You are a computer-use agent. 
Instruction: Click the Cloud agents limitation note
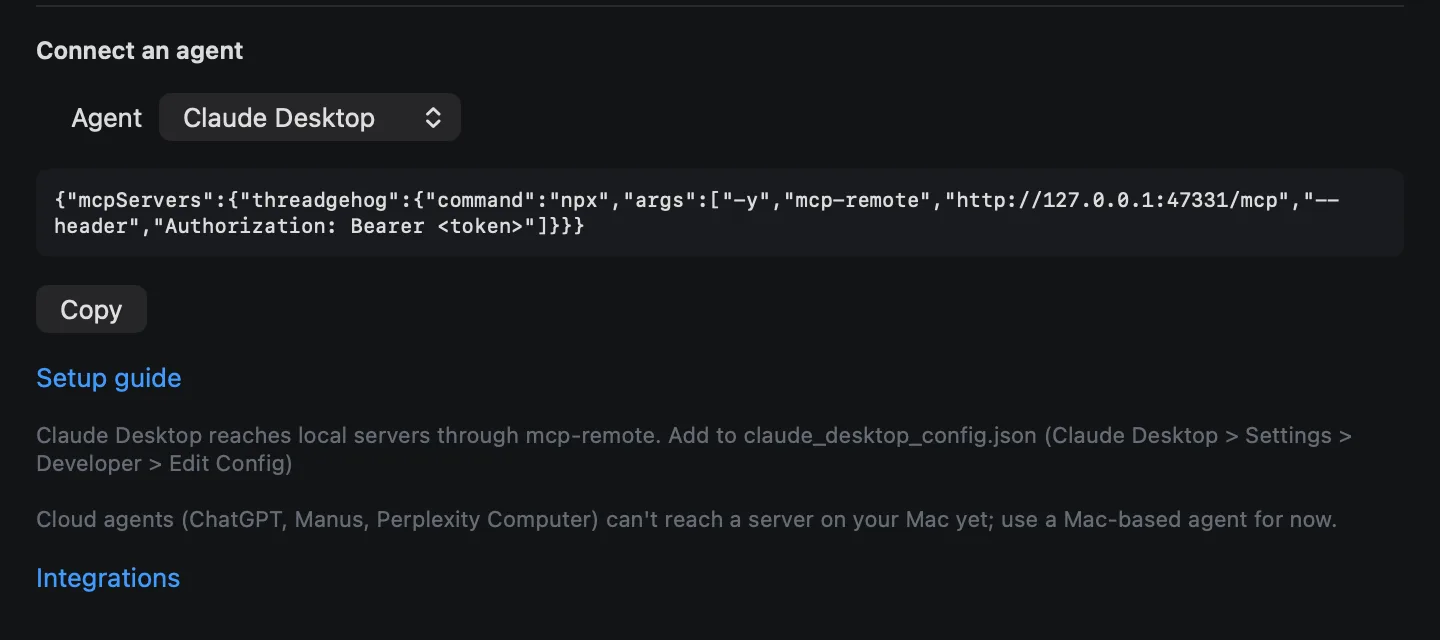[686, 520]
